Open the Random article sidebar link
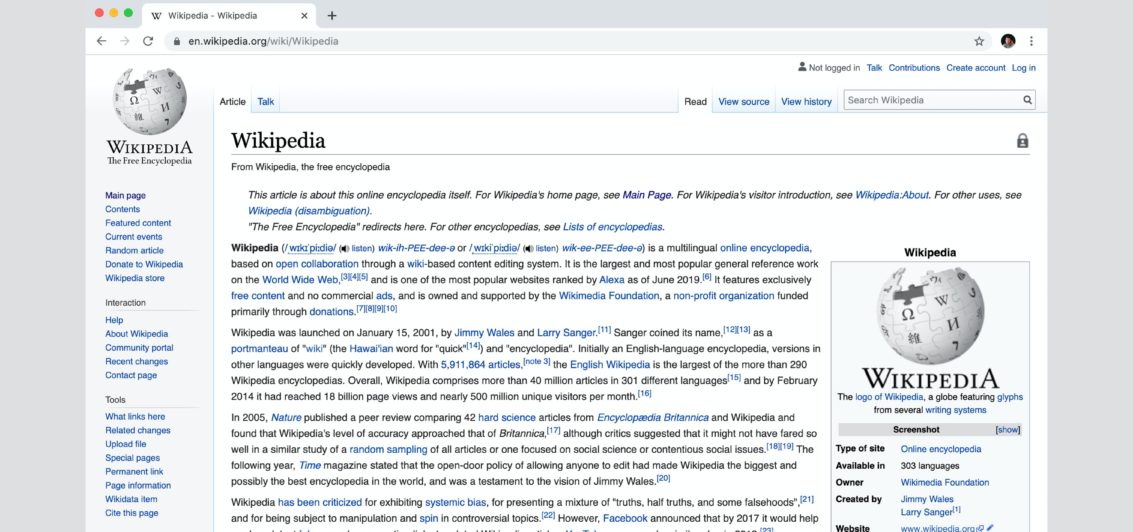The image size is (1133, 532). 134,251
